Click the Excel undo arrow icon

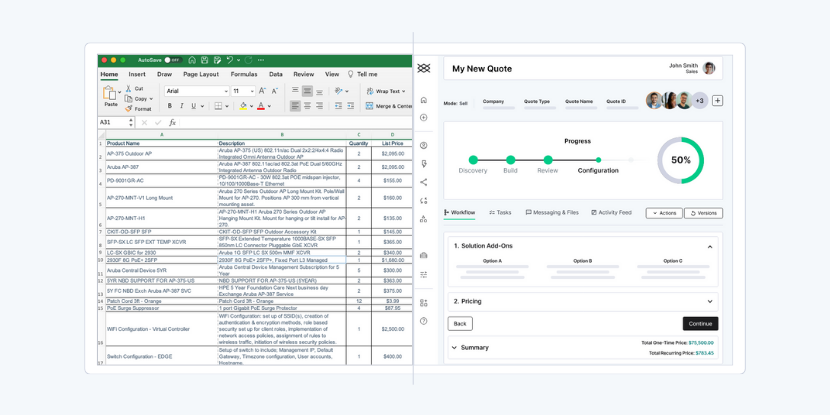(229, 60)
